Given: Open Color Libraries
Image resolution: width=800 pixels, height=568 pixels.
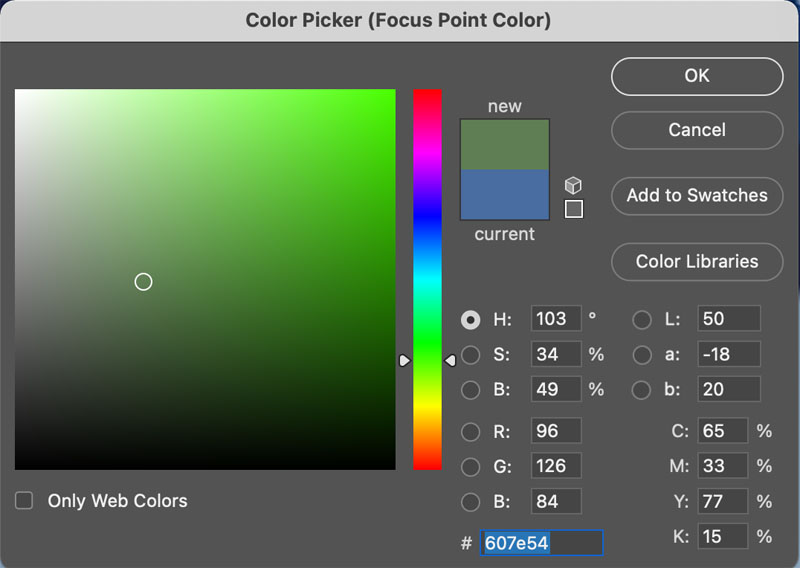Looking at the screenshot, I should coord(697,262).
